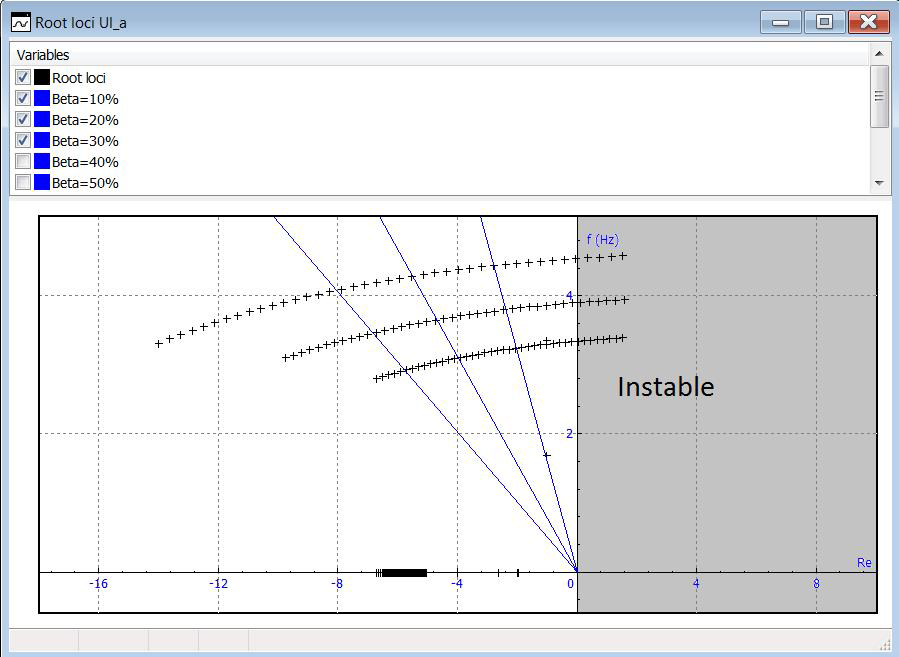Close the Root loci UI_a window

tap(869, 22)
